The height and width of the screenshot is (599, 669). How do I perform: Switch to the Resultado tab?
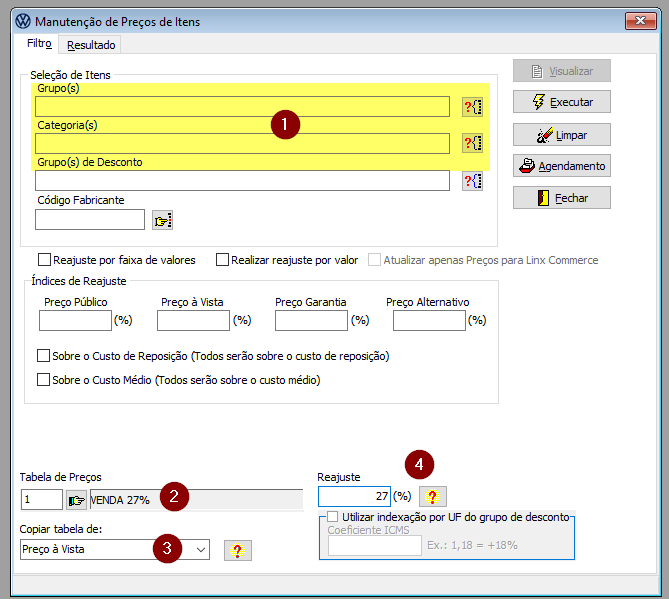tap(91, 45)
